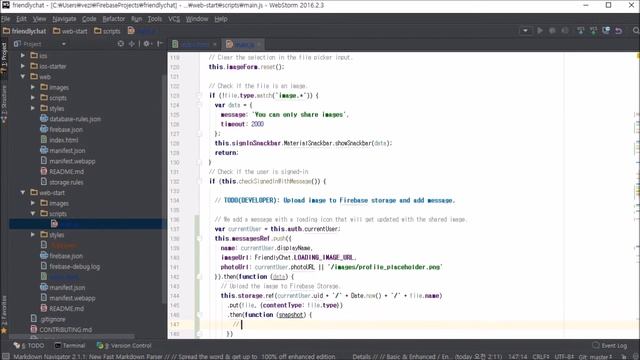Open the Event Log
This screenshot has height=360, width=640.
[x=609, y=345]
